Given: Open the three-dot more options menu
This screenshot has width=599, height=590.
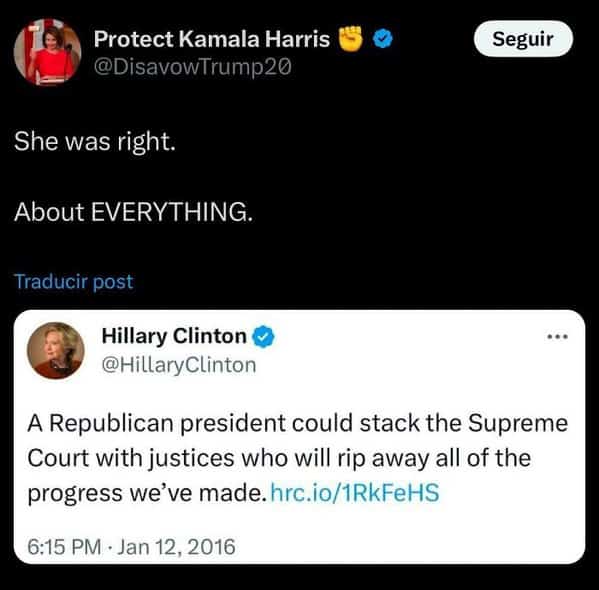Looking at the screenshot, I should [x=557, y=337].
